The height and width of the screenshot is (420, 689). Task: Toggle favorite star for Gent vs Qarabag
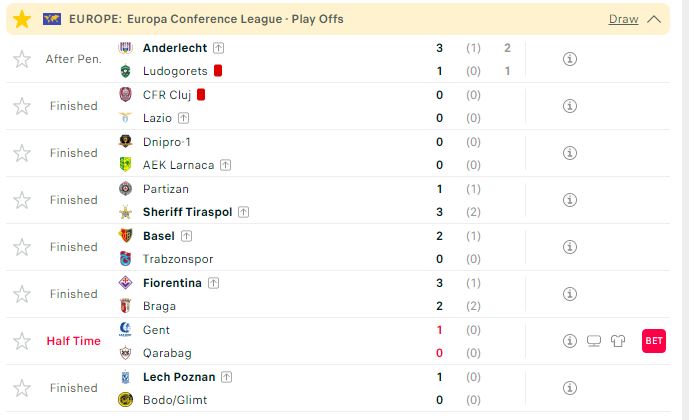point(22,341)
